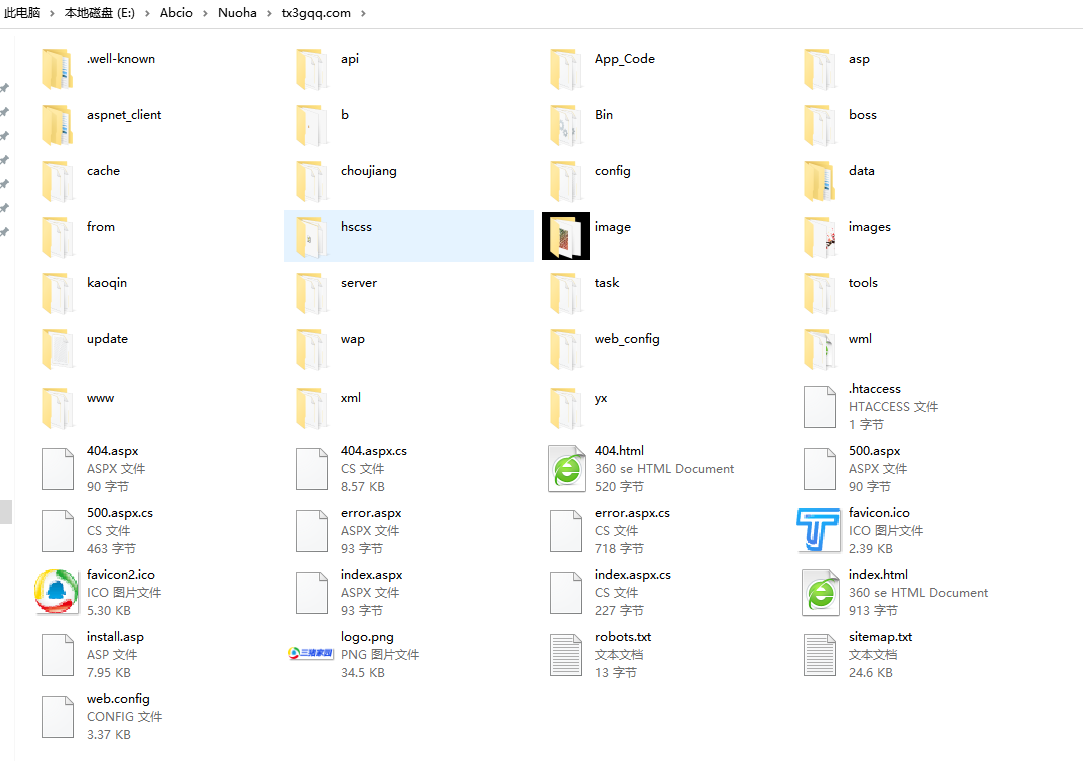Select the error.aspx.cs file name
The image size is (1083, 761).
[632, 513]
